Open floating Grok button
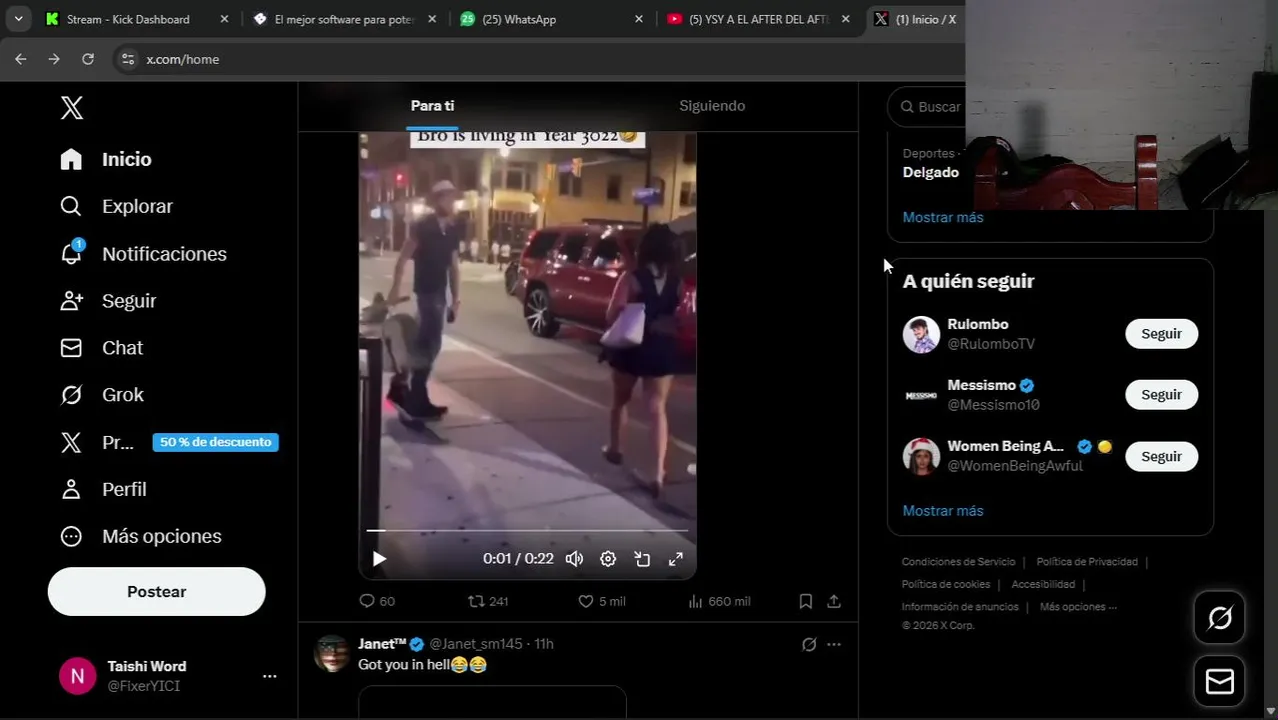The height and width of the screenshot is (720, 1278). click(1220, 618)
